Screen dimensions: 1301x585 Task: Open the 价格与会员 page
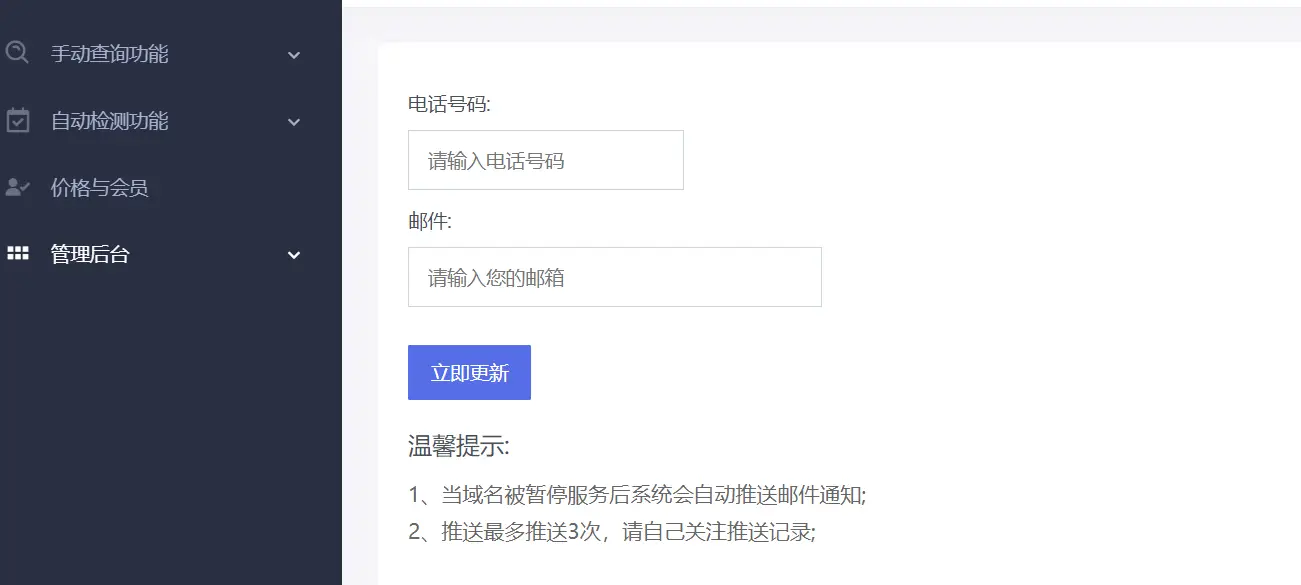[99, 187]
